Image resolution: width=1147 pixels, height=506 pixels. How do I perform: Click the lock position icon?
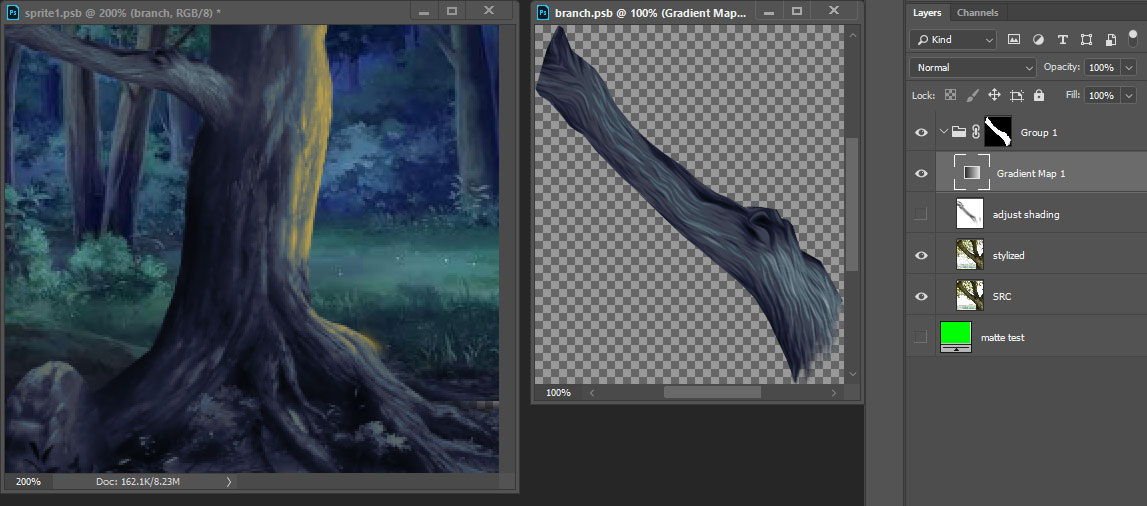point(994,95)
